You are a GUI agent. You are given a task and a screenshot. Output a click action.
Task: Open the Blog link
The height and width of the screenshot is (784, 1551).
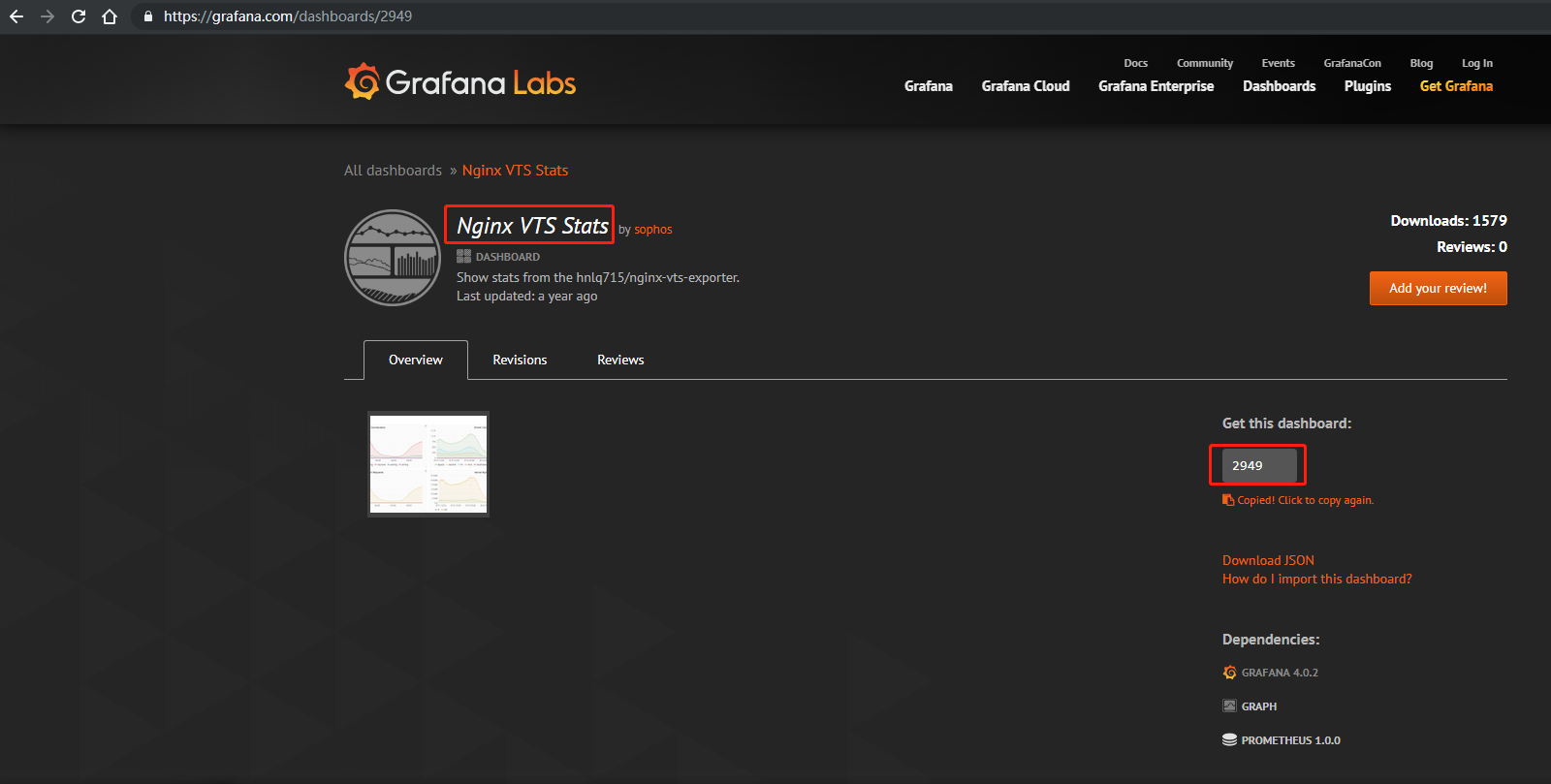tap(1421, 63)
